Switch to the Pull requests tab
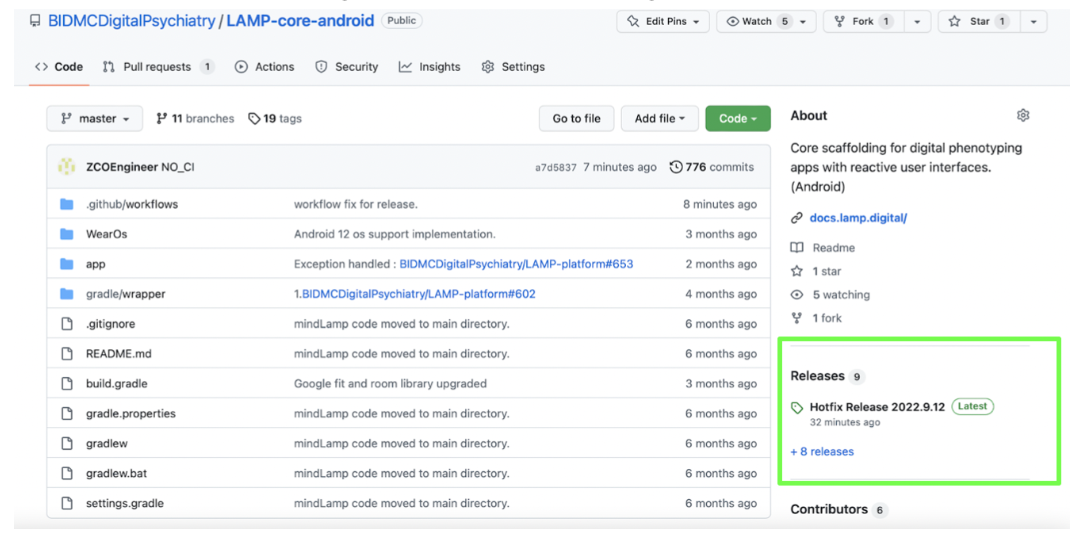1072x534 pixels. 158,67
